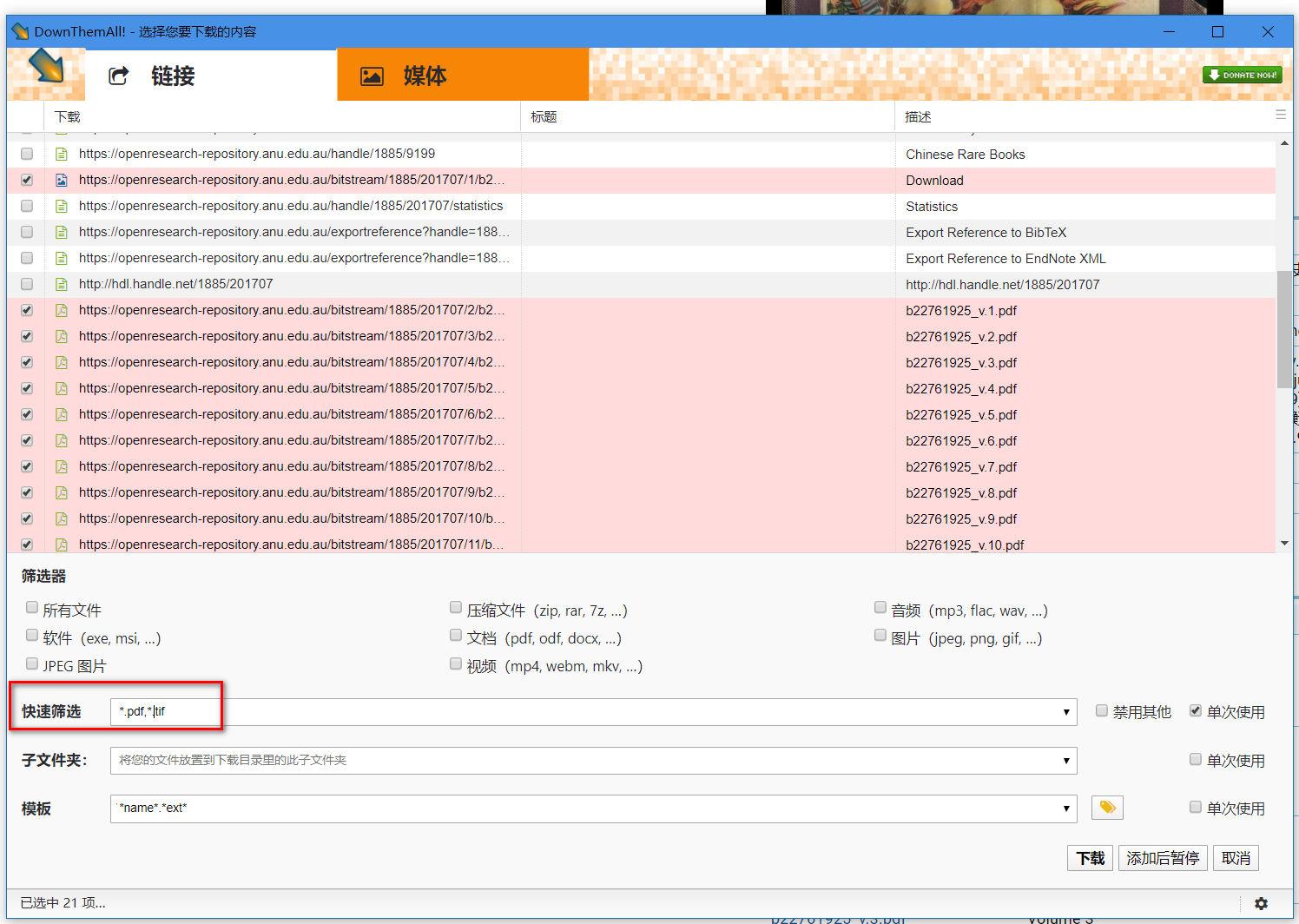This screenshot has width=1299, height=924.
Task: Click the file icon of the Statistics row
Action: tap(62, 206)
